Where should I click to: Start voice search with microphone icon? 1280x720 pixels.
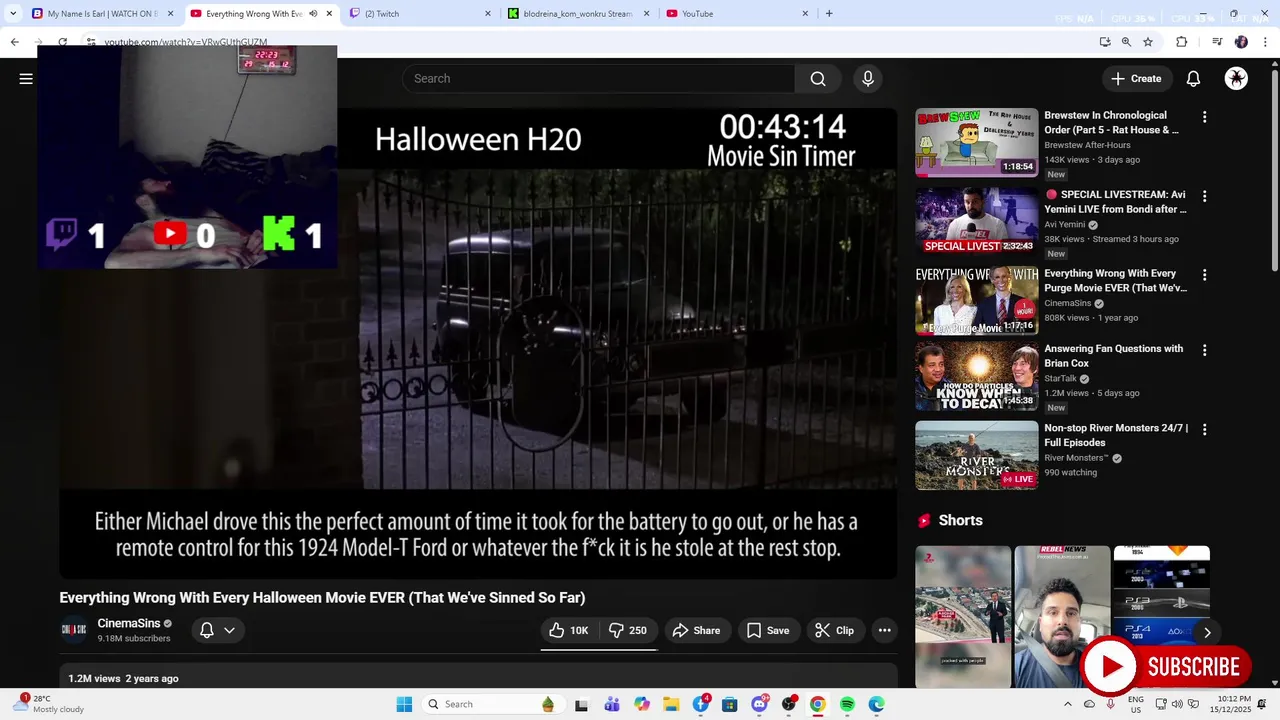point(868,79)
